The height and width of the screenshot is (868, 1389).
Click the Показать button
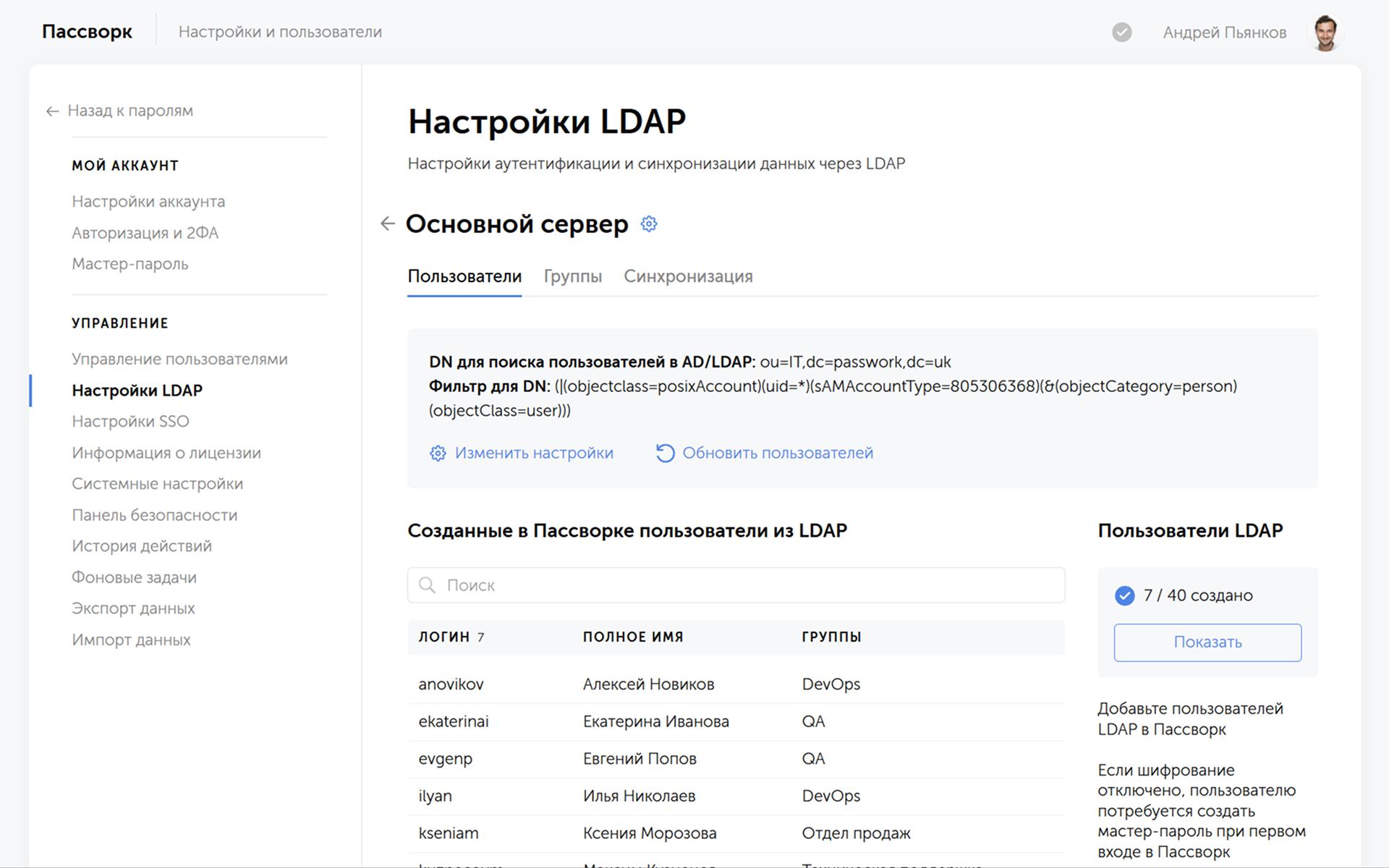[1207, 642]
